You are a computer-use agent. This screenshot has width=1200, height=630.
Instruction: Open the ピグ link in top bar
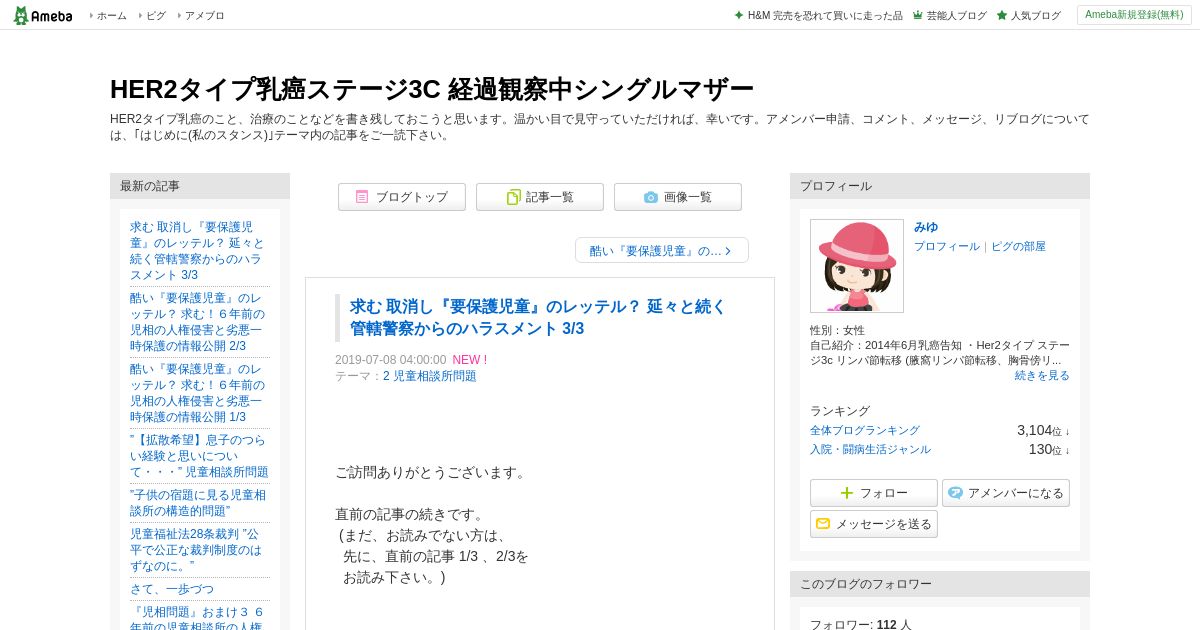(x=155, y=16)
